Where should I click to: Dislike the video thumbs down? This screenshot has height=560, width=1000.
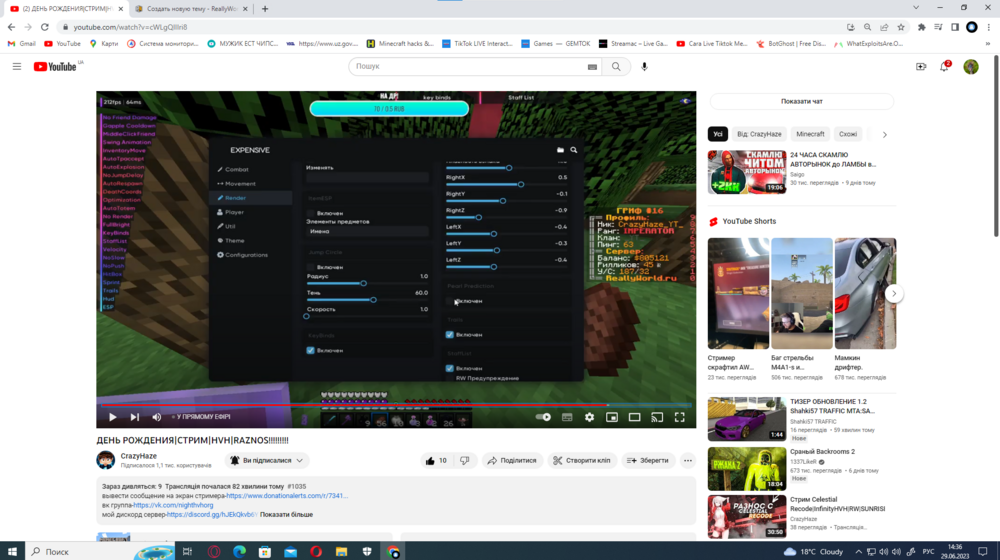click(x=465, y=461)
